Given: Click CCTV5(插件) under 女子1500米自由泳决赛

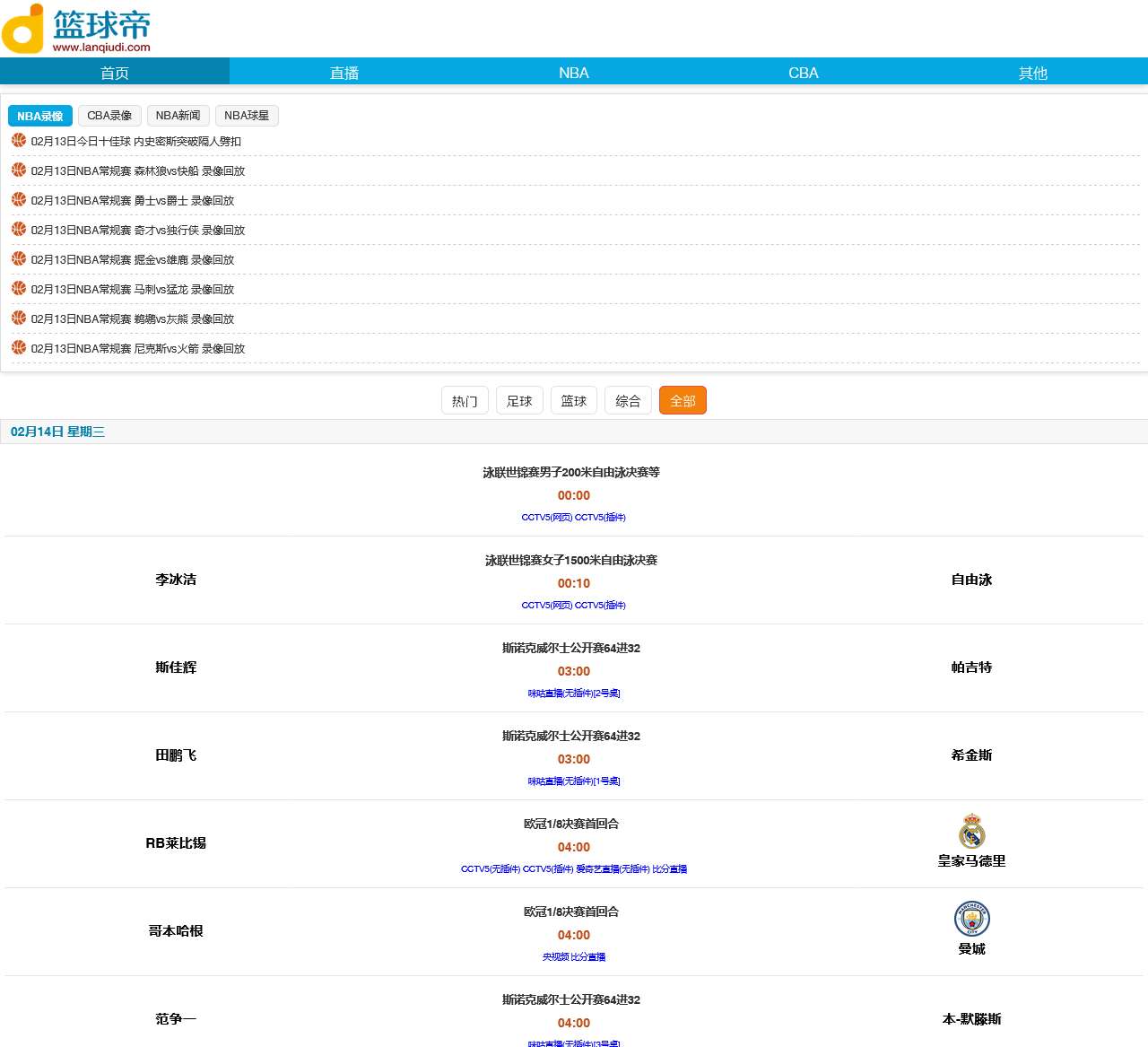Looking at the screenshot, I should click(600, 605).
